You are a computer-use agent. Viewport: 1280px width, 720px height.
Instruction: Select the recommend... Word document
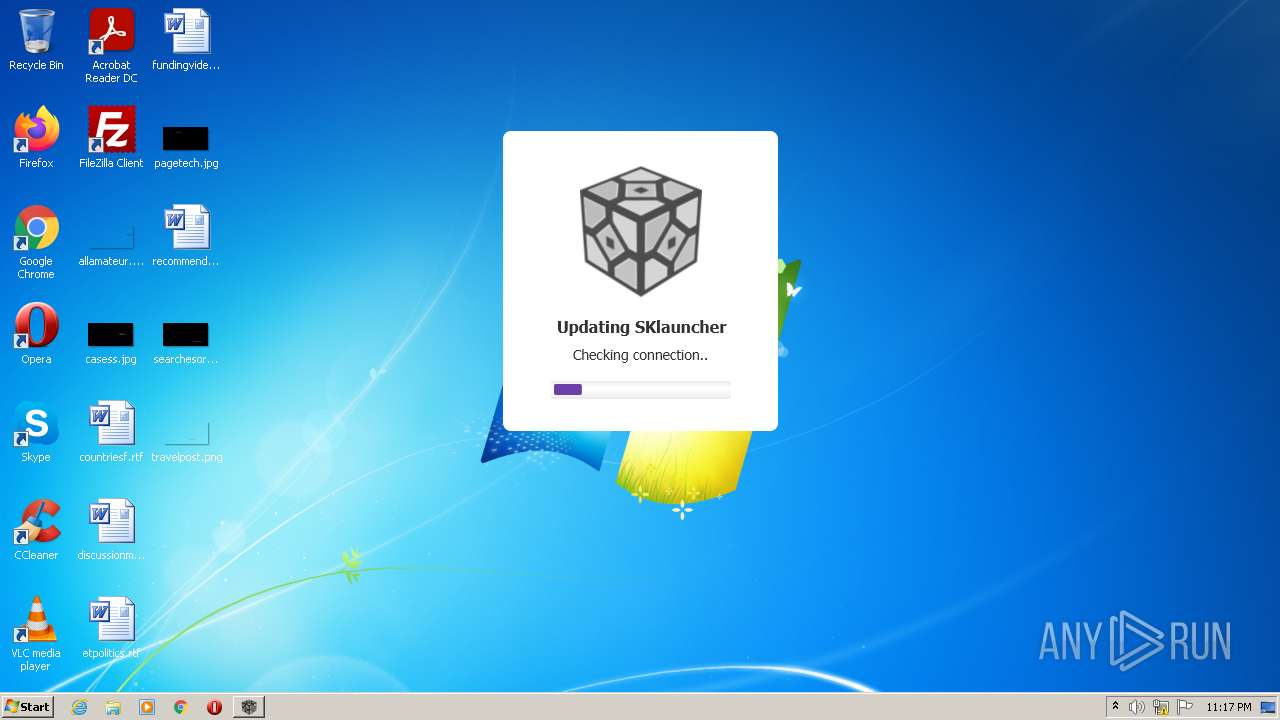point(186,236)
